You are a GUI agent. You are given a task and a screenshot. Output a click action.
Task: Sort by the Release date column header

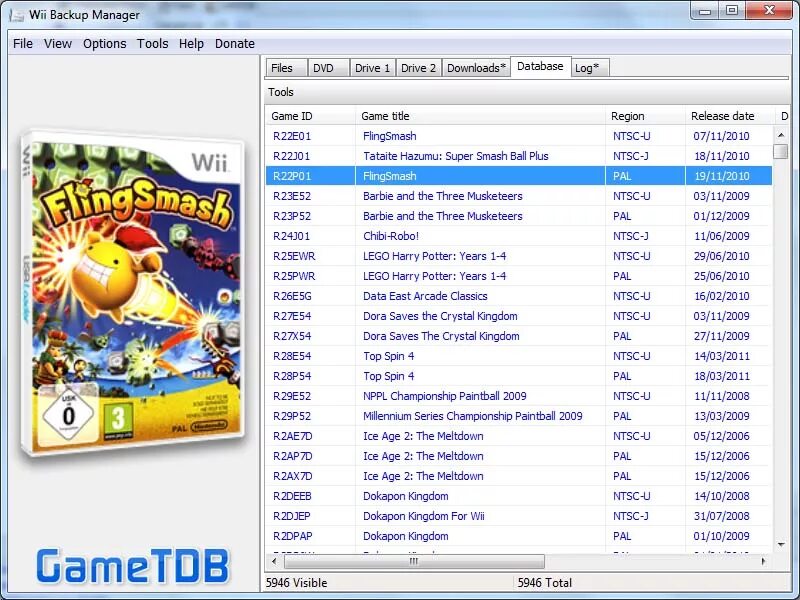[x=729, y=116]
